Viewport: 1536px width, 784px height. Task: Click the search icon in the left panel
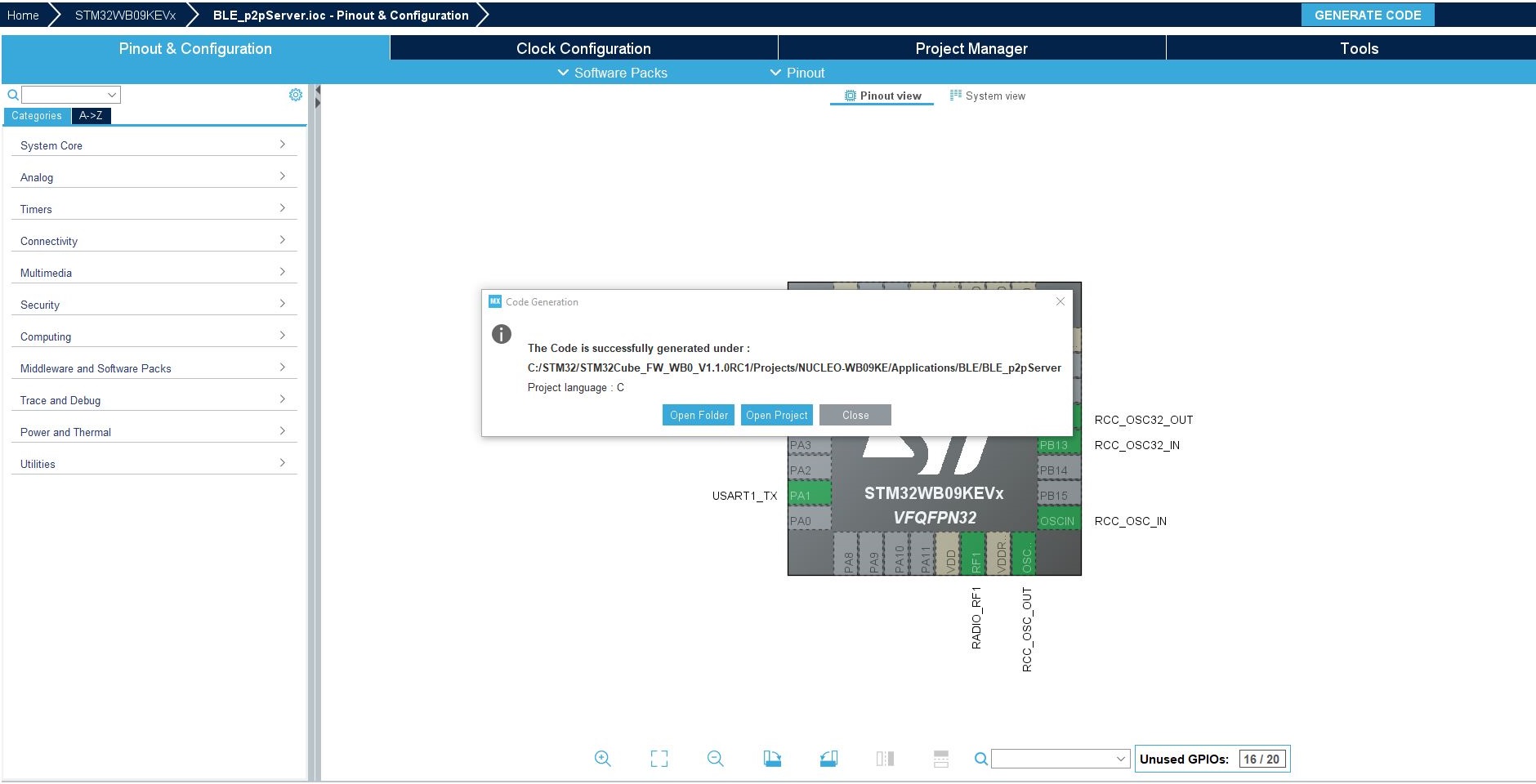12,95
